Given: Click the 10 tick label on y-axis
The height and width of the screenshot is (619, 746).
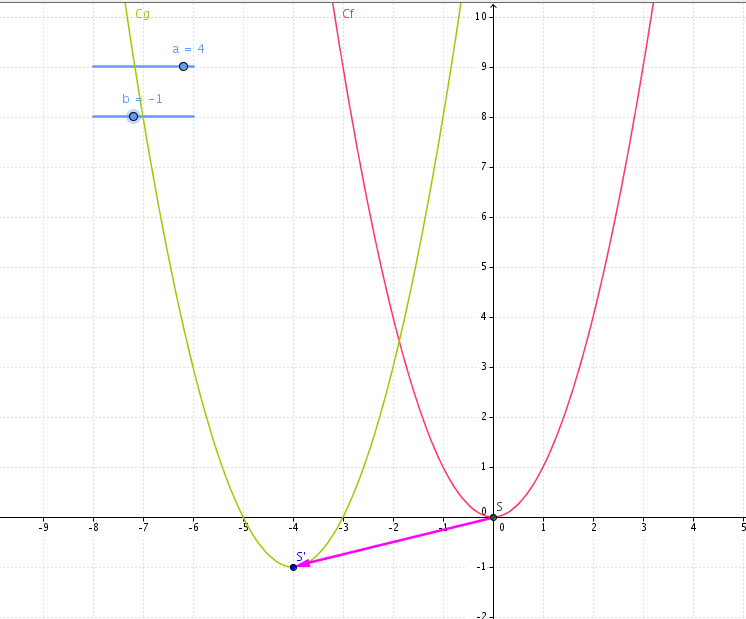Looking at the screenshot, I should [x=481, y=16].
